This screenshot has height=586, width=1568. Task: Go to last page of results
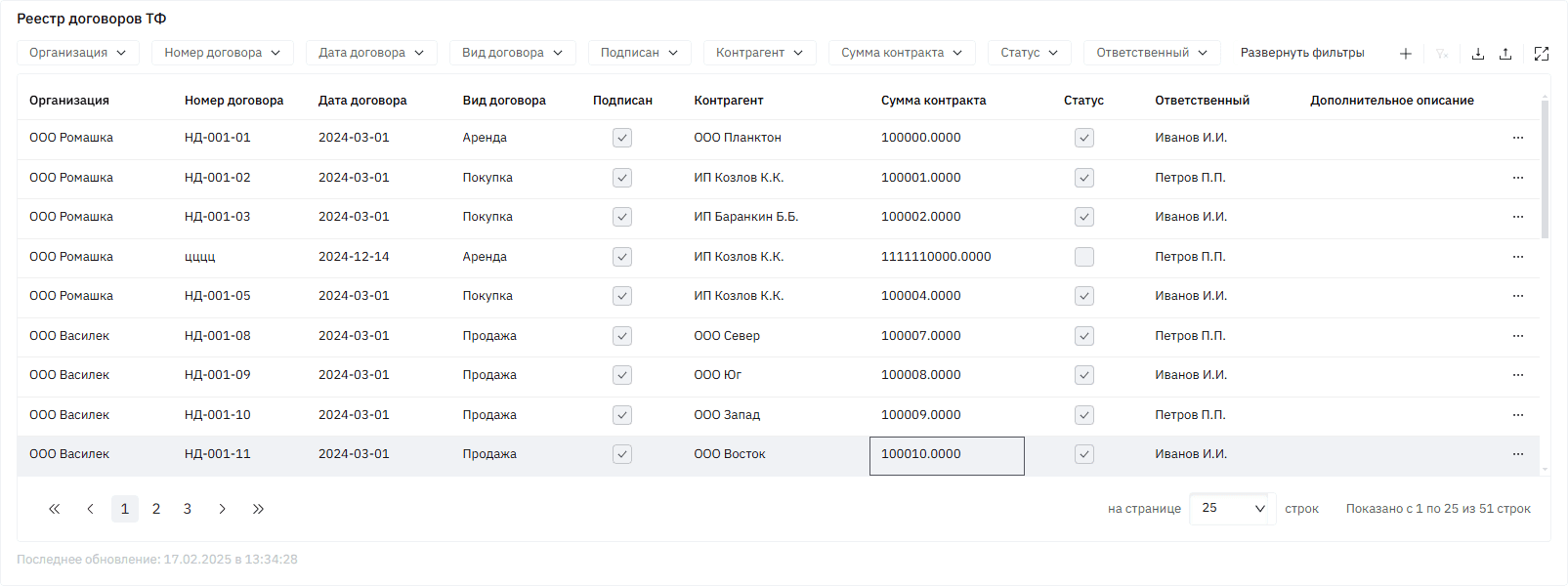[x=258, y=509]
